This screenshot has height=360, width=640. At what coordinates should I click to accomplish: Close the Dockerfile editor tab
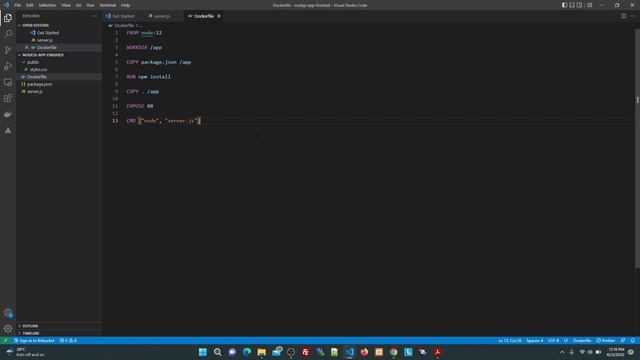pos(219,16)
